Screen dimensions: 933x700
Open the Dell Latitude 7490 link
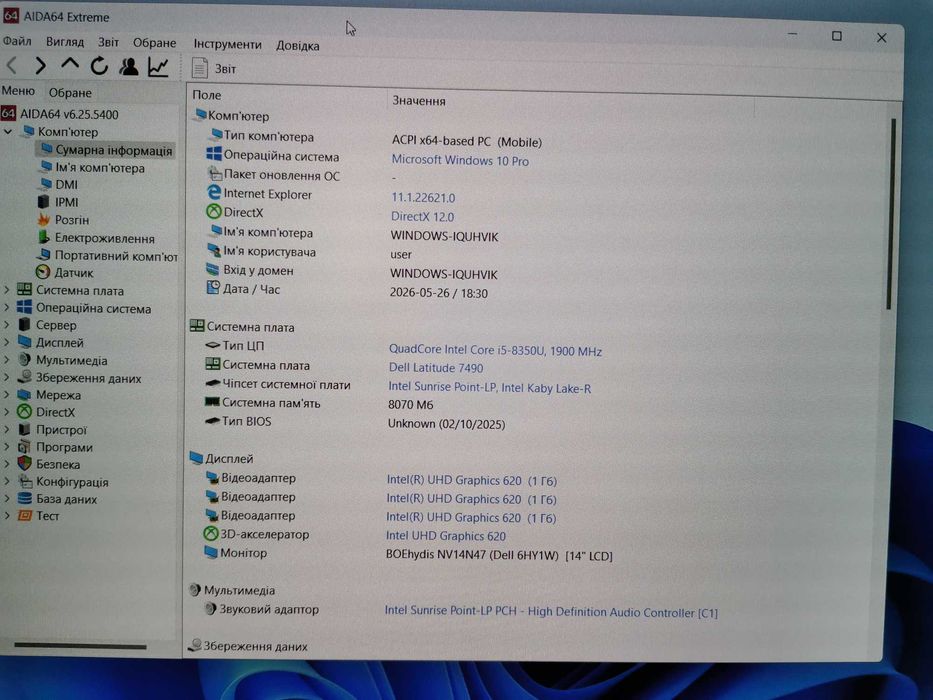436,368
